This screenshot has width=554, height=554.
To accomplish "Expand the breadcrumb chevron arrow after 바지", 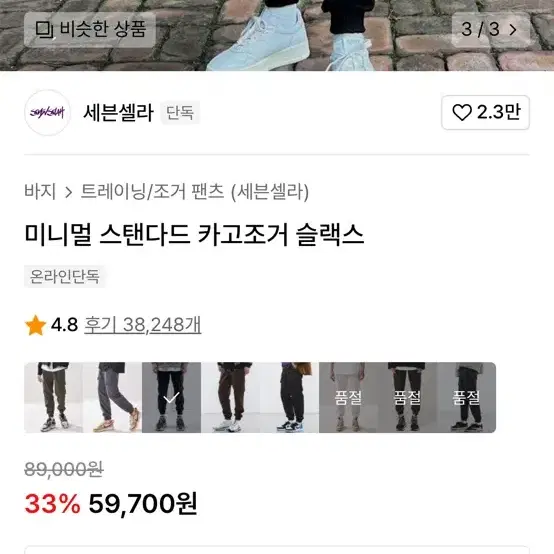I will point(69,192).
